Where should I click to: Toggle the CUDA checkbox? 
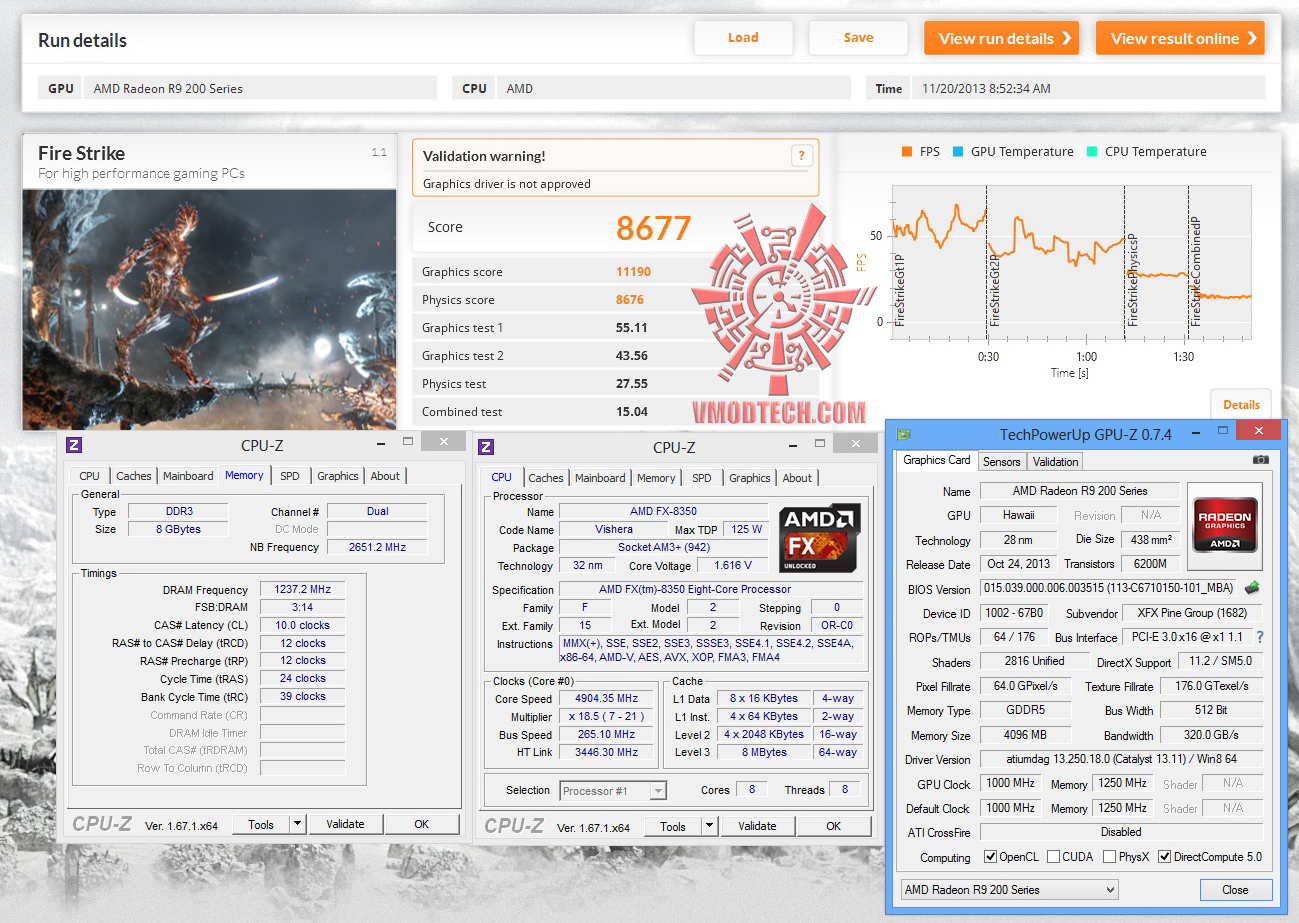pyautogui.click(x=1052, y=857)
